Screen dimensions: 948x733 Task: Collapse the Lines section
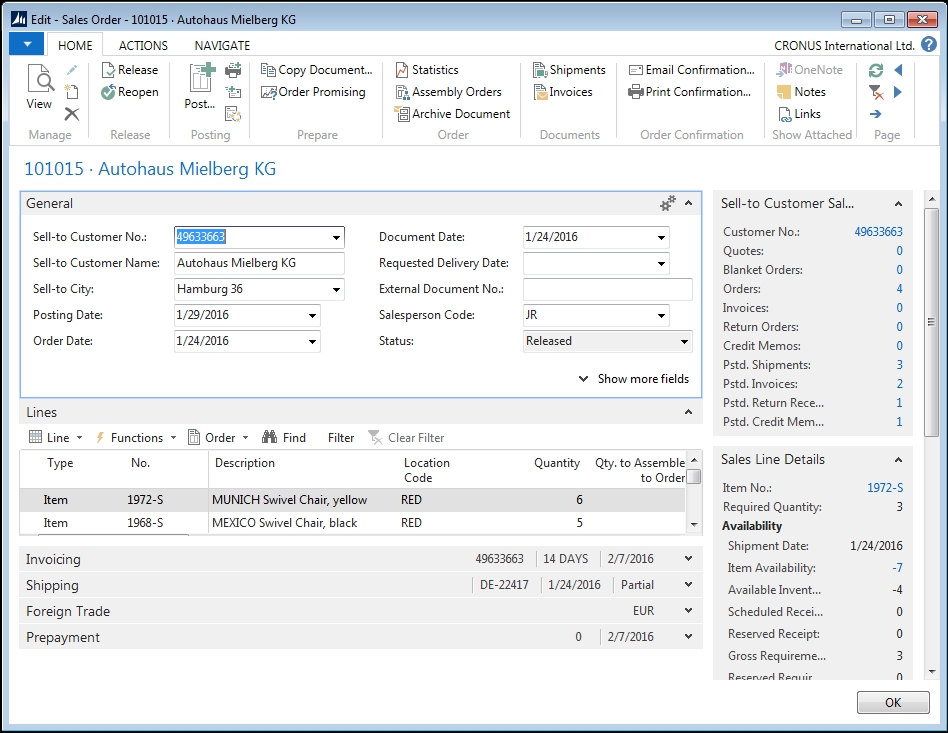click(688, 412)
